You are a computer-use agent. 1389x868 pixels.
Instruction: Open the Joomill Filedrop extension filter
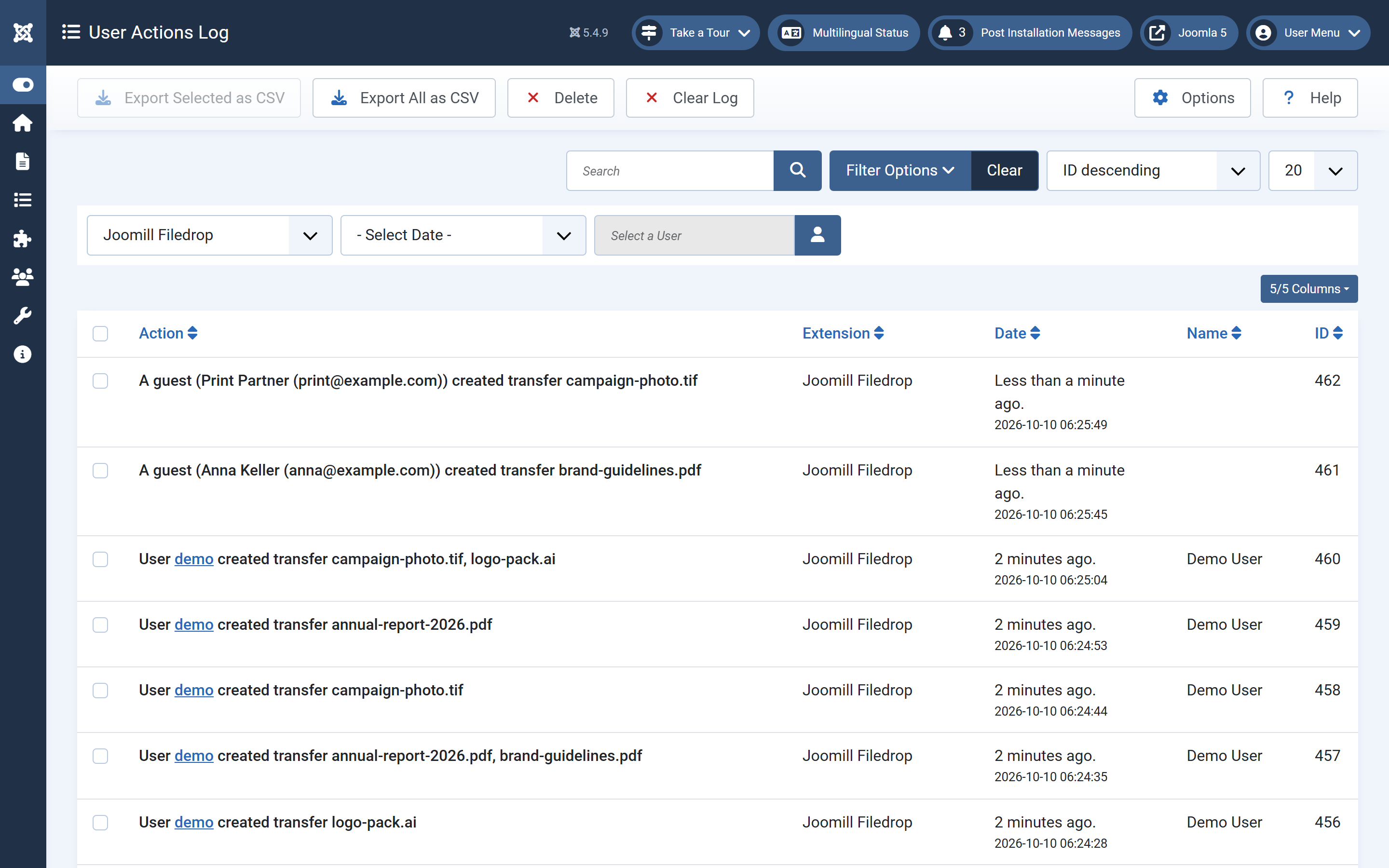pos(209,235)
